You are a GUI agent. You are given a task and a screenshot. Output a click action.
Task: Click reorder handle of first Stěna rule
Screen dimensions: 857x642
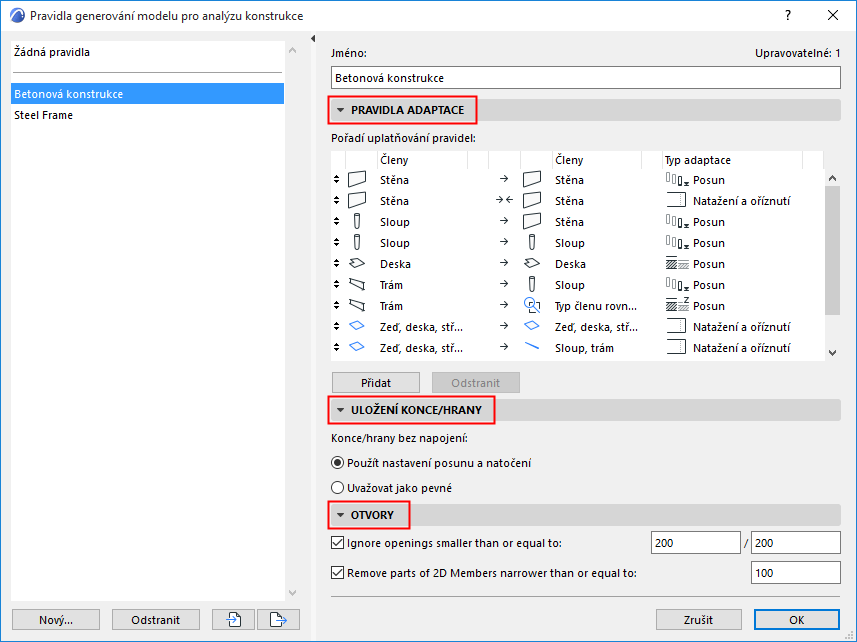337,180
